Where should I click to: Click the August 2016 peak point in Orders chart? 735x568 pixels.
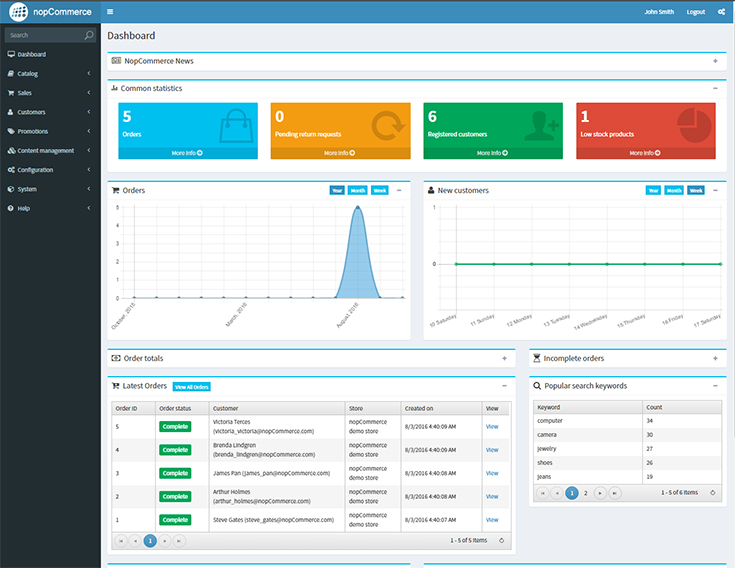tap(358, 207)
